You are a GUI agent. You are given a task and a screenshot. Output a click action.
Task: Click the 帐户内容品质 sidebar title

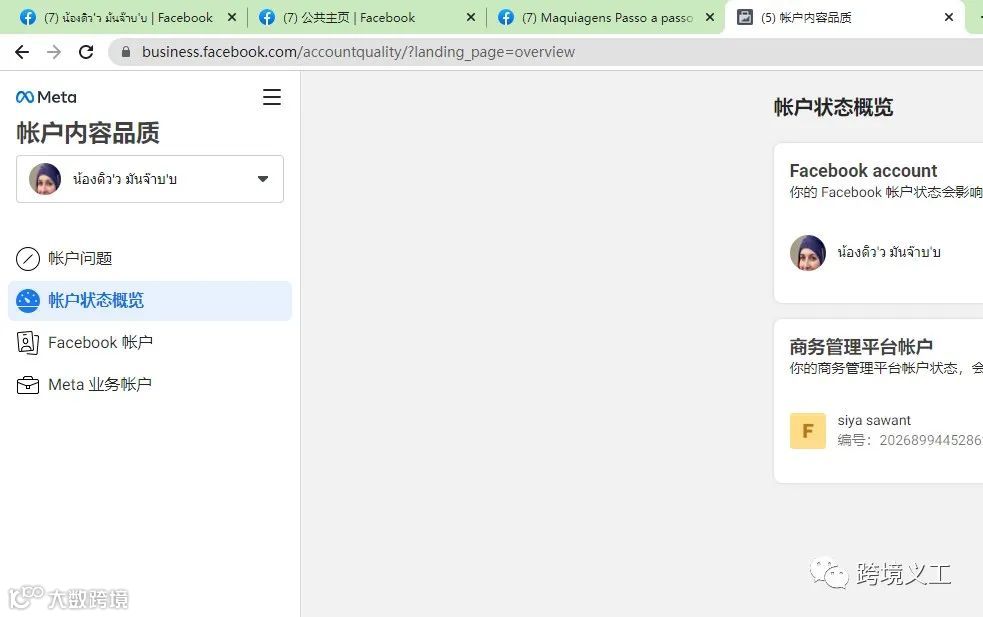(88, 133)
